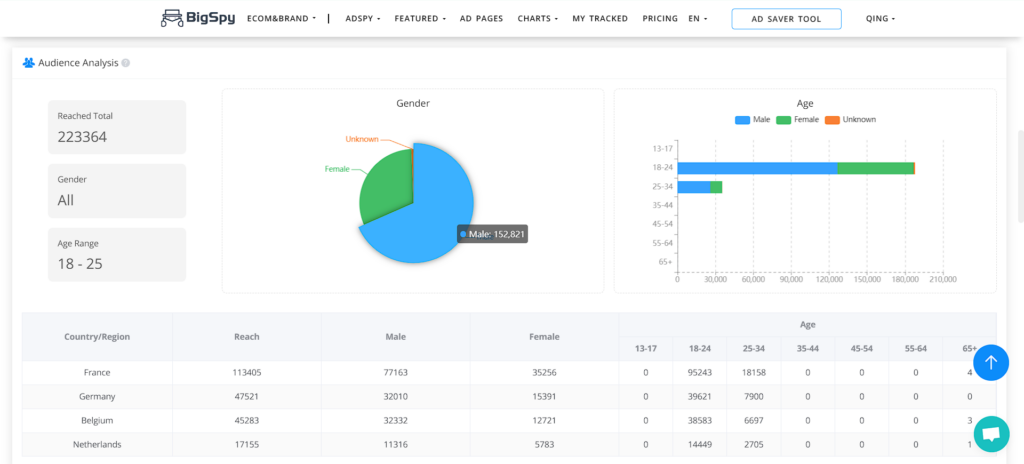Click Netherlands reach value 17155
This screenshot has height=464, width=1024.
tap(247, 444)
